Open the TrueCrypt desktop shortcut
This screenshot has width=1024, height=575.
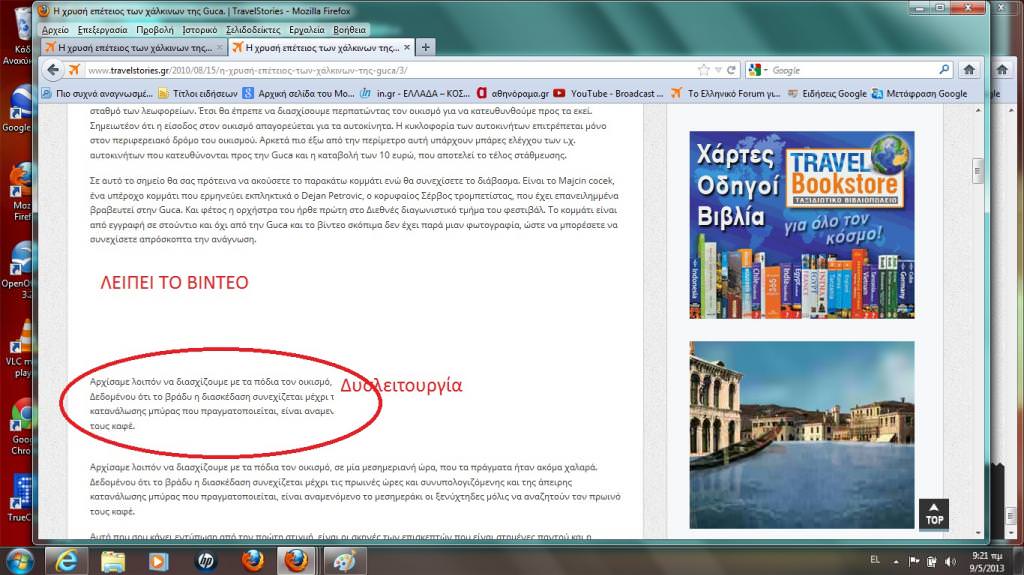tap(21, 498)
